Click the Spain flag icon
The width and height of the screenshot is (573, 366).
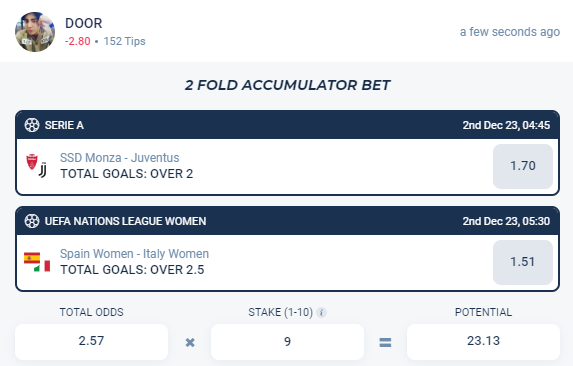tap(32, 258)
